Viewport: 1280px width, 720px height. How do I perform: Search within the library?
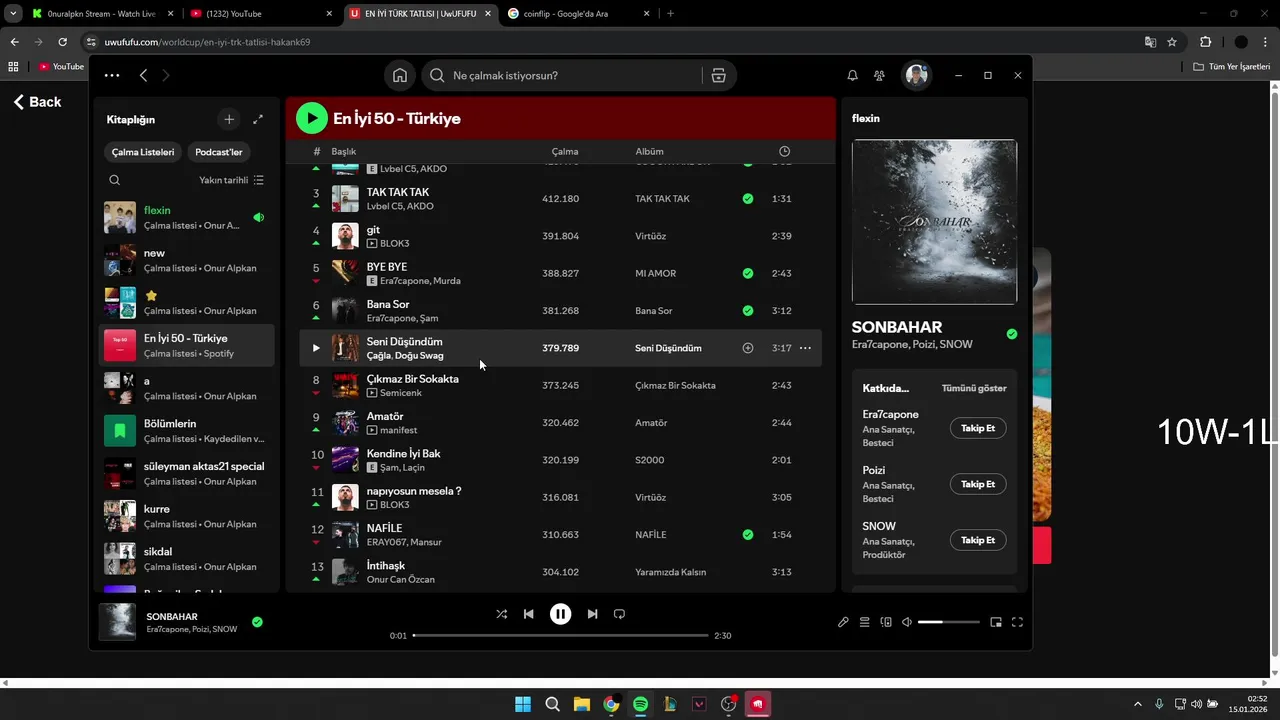click(x=115, y=180)
